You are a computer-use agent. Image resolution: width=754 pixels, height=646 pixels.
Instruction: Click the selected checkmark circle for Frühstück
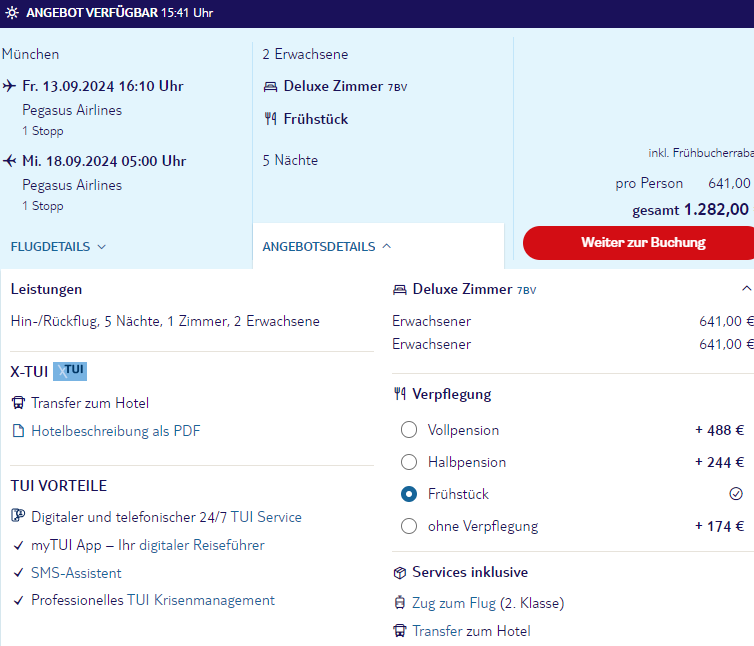(x=736, y=494)
